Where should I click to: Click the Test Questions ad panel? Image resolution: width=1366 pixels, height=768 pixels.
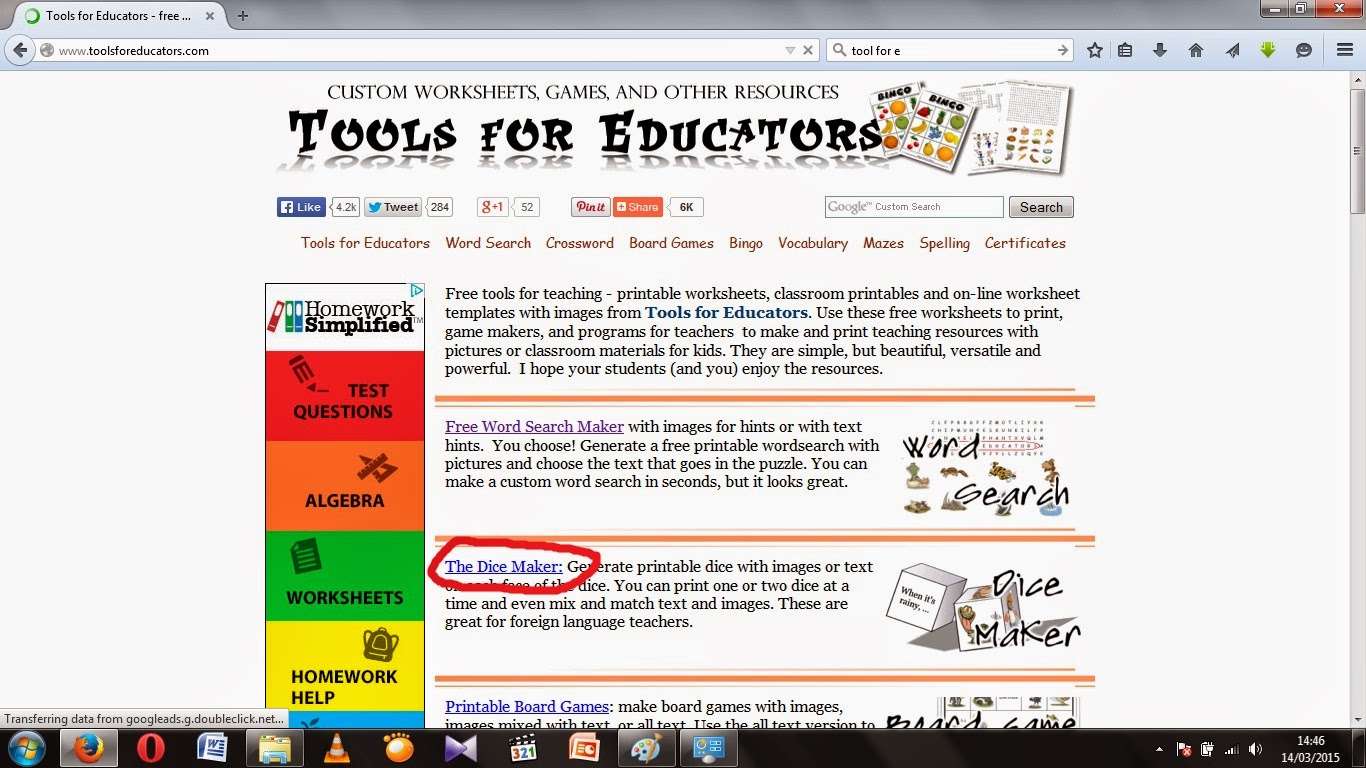[x=345, y=396]
